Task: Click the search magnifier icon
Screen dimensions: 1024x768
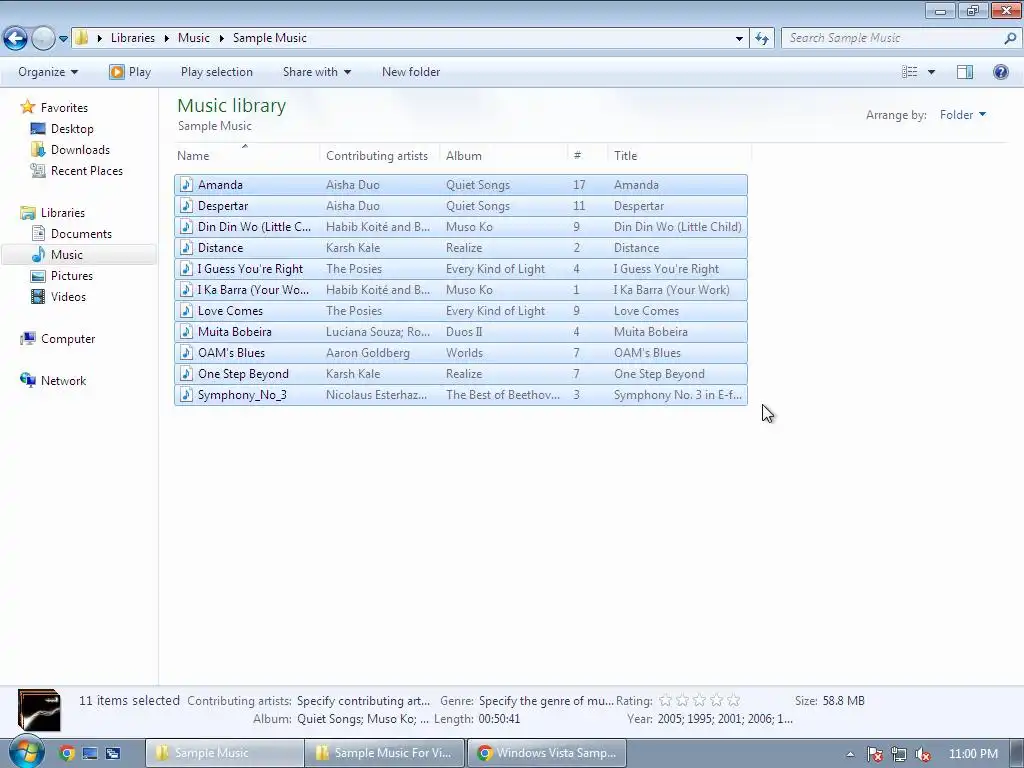Action: click(x=1010, y=38)
